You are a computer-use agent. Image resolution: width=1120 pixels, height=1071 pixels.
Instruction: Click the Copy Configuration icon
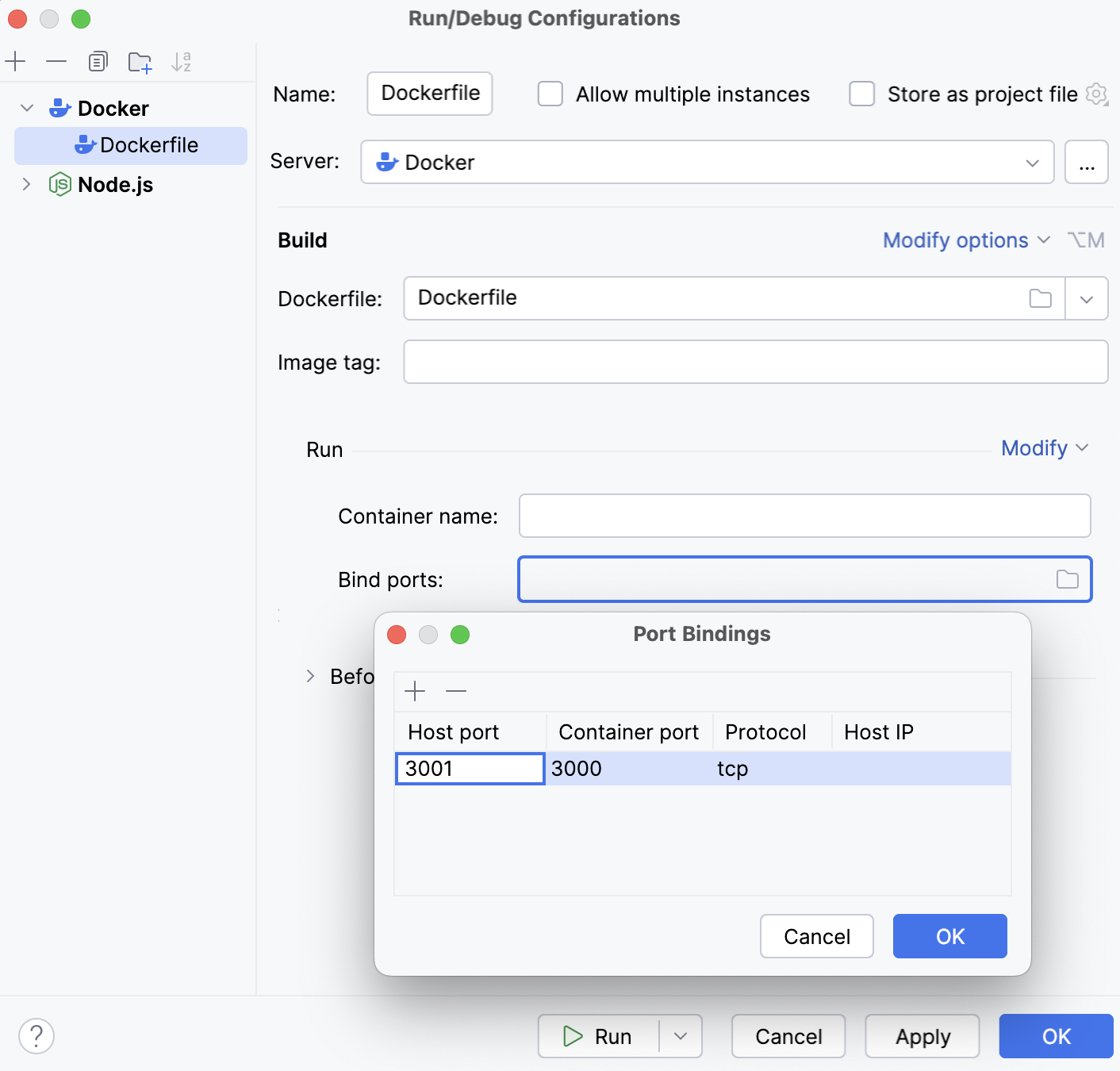[98, 61]
